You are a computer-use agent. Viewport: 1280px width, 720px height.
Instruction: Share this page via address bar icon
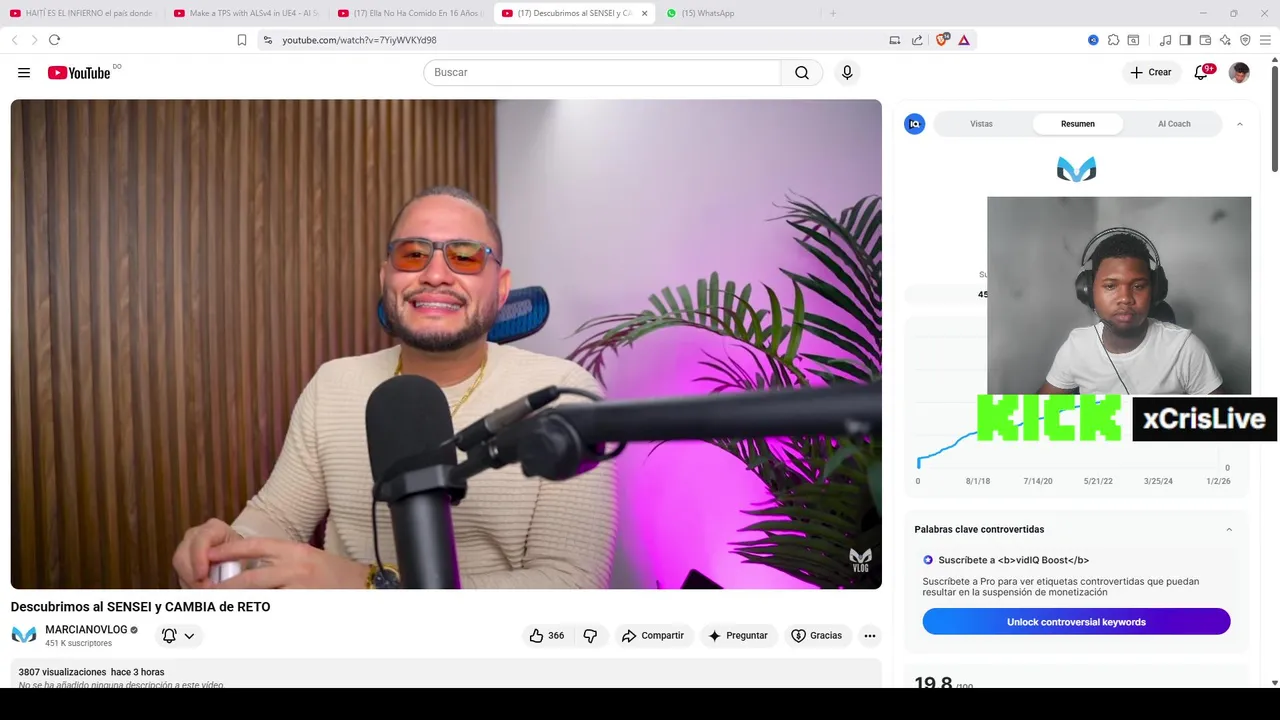pos(917,40)
